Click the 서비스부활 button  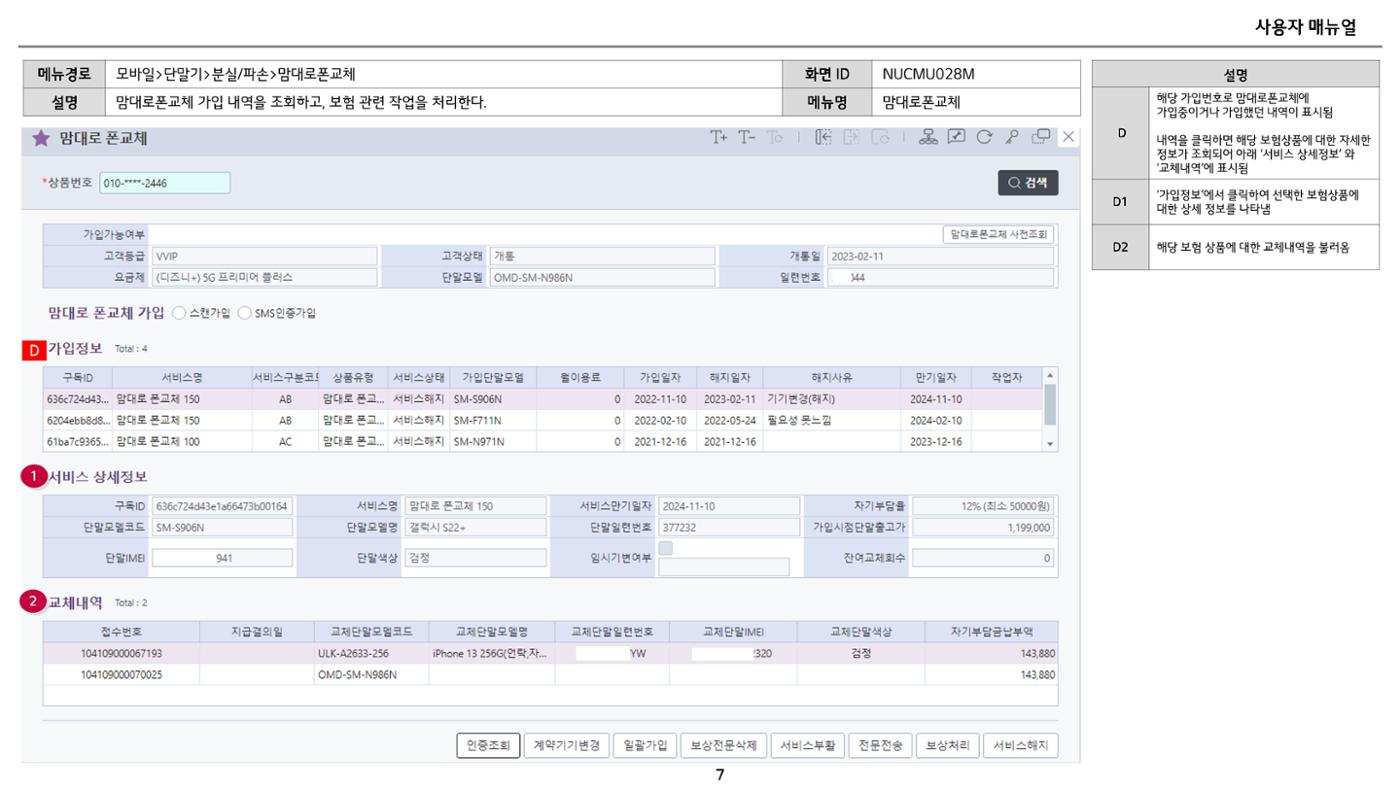808,745
